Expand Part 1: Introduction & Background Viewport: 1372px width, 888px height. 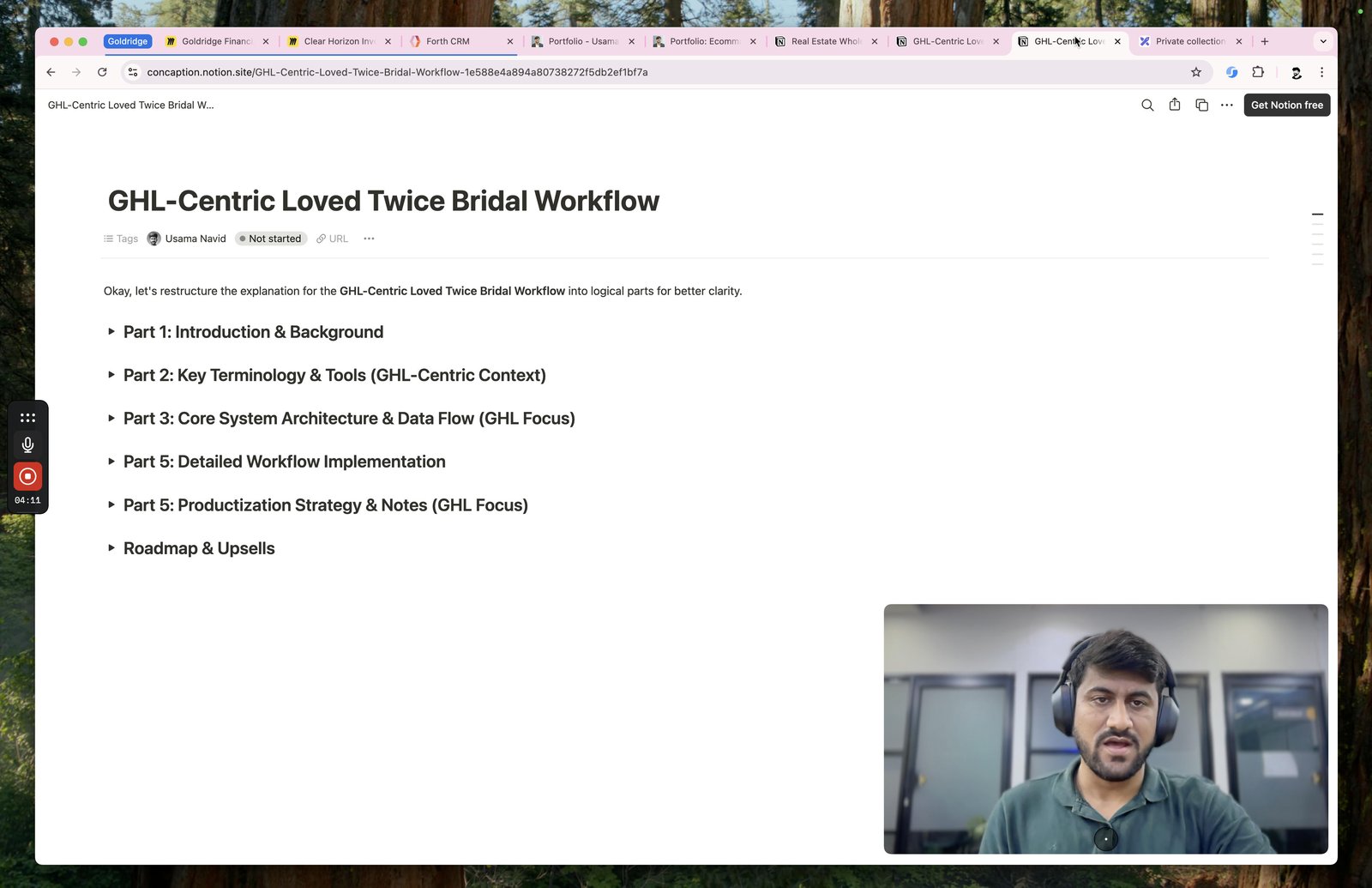click(111, 331)
